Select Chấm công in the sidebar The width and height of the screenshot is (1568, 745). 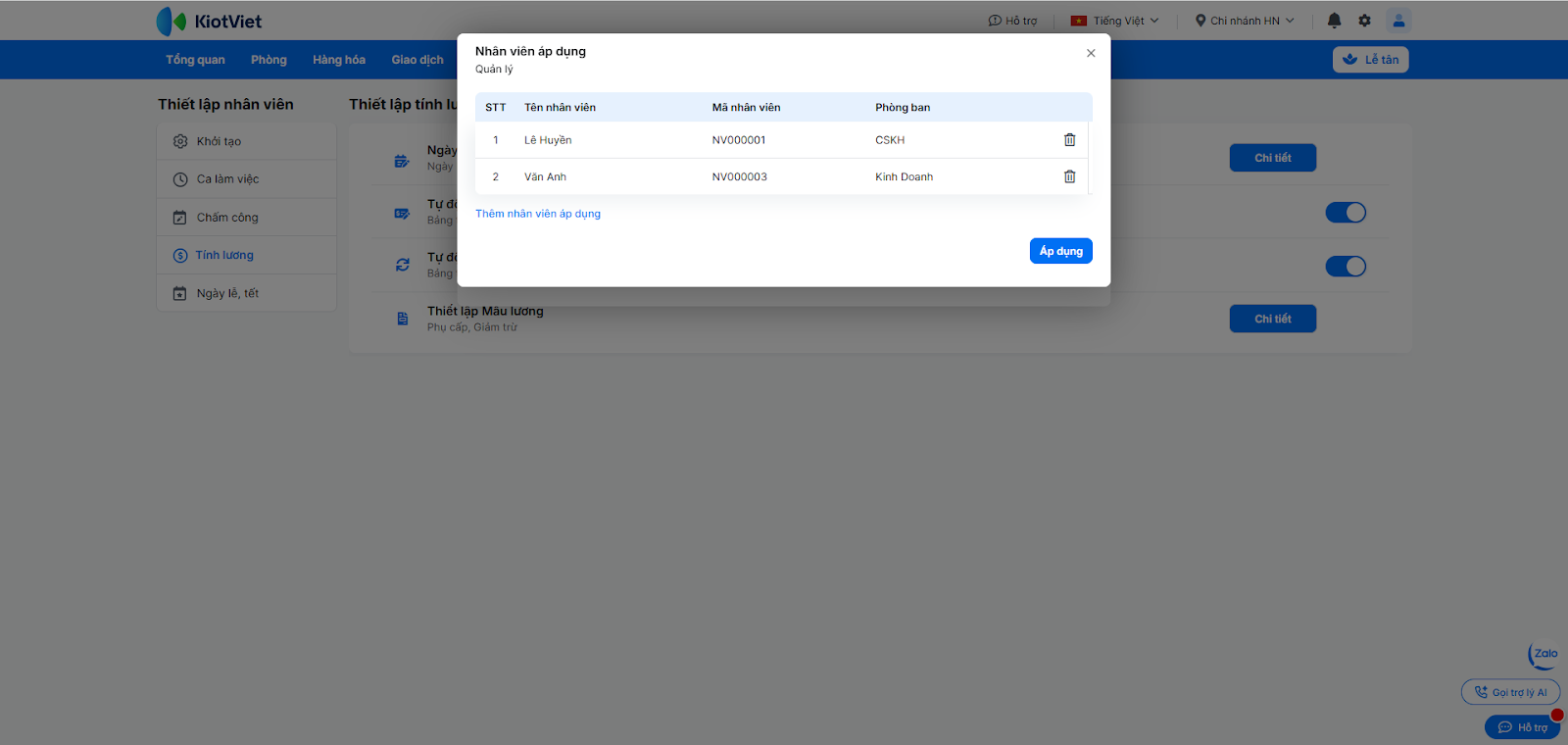coord(246,218)
